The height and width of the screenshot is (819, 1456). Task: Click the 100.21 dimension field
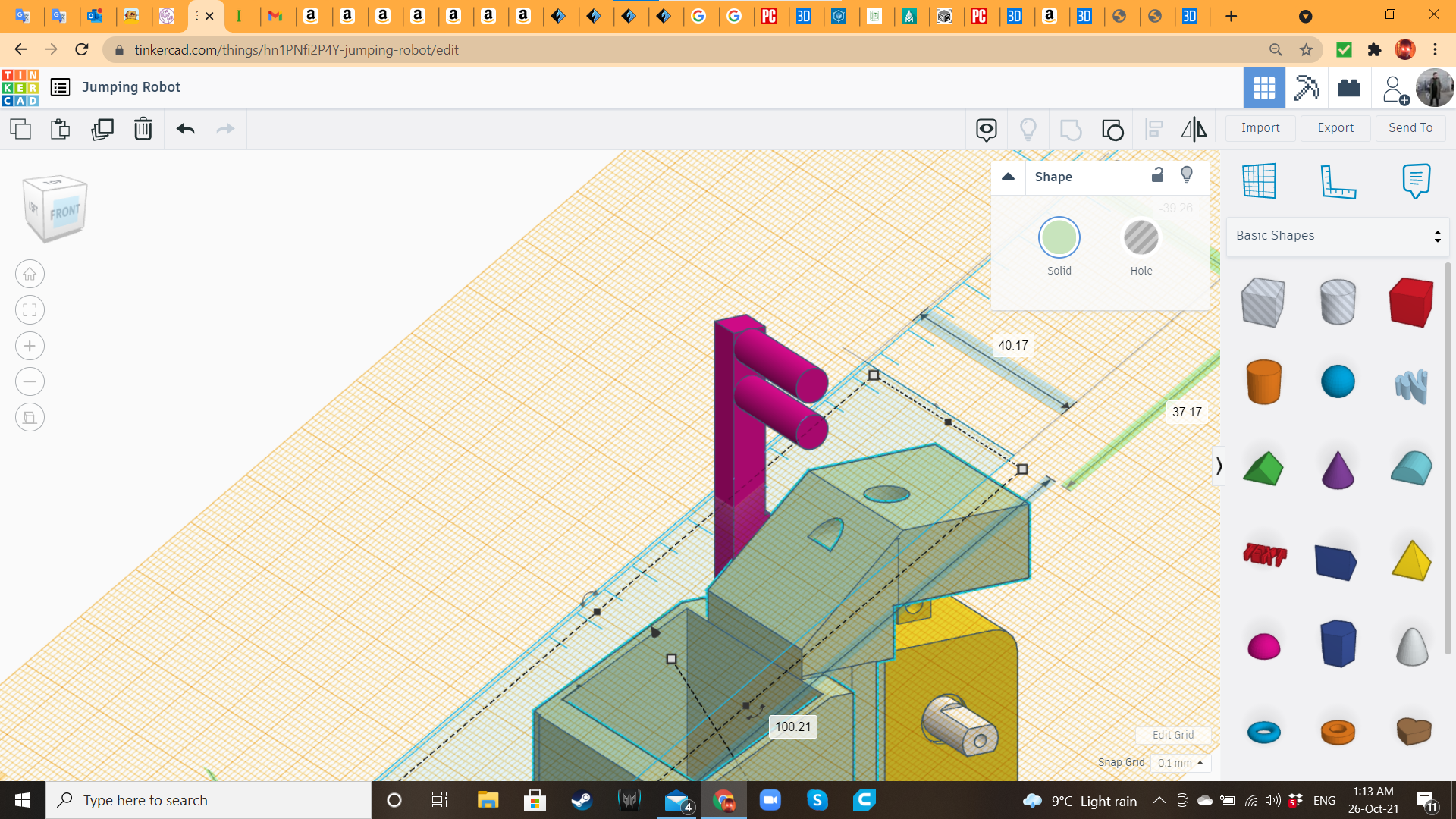pyautogui.click(x=792, y=726)
